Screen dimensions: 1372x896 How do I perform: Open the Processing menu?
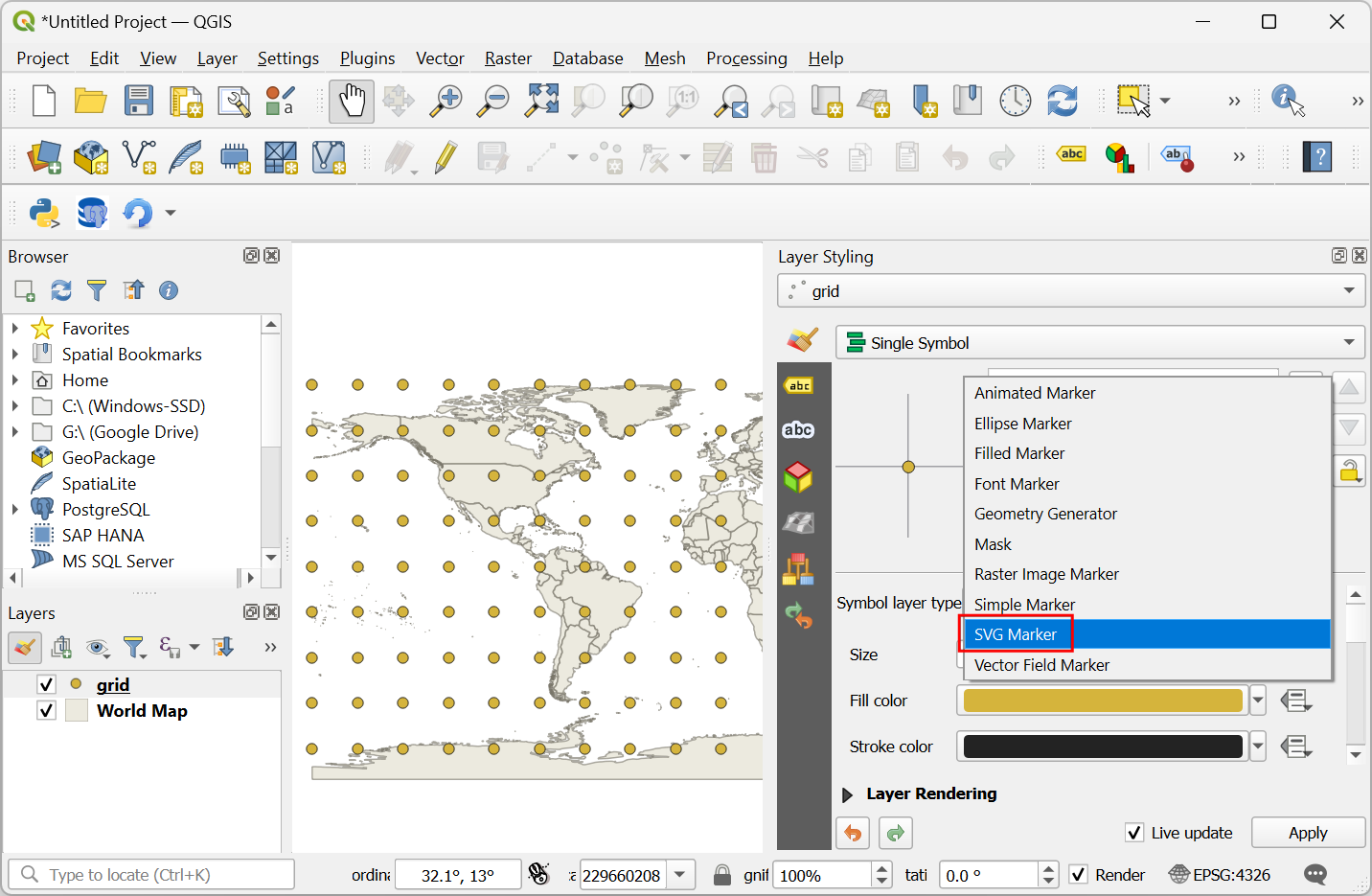746,58
